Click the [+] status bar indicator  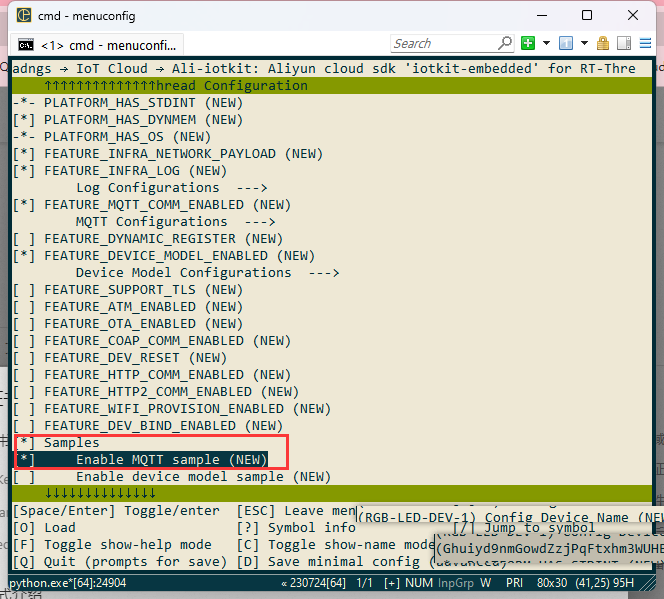[x=392, y=583]
